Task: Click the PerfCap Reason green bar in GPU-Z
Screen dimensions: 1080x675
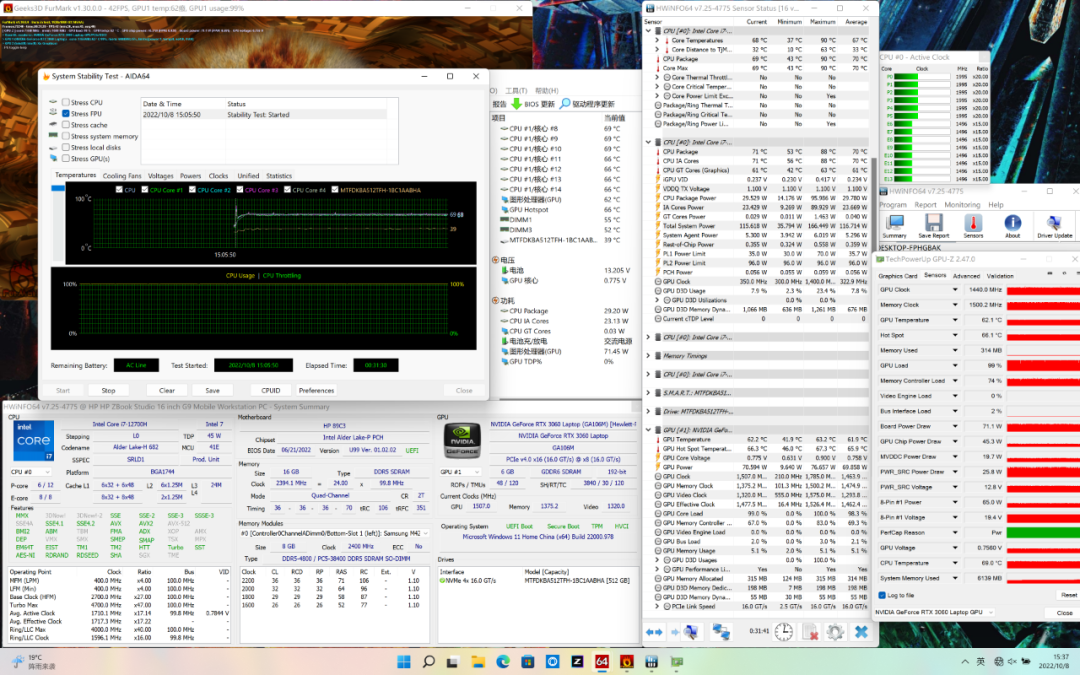Action: pos(1043,533)
